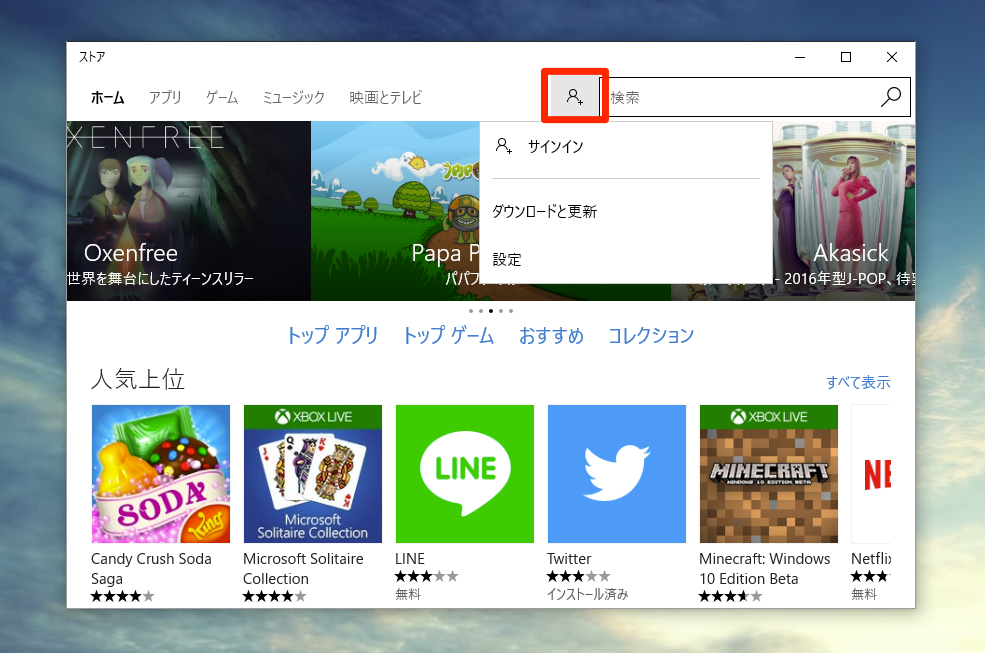Open Minecraft Windows 10 Edition tile
The image size is (985, 653).
769,474
